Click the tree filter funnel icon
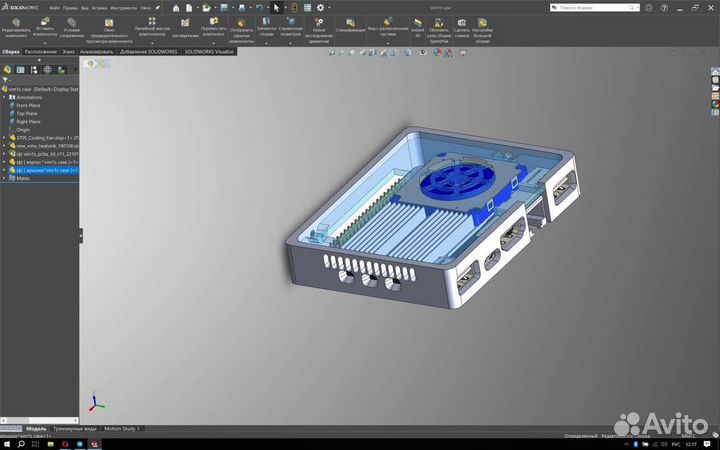Viewport: 720px width, 450px height. tap(5, 80)
